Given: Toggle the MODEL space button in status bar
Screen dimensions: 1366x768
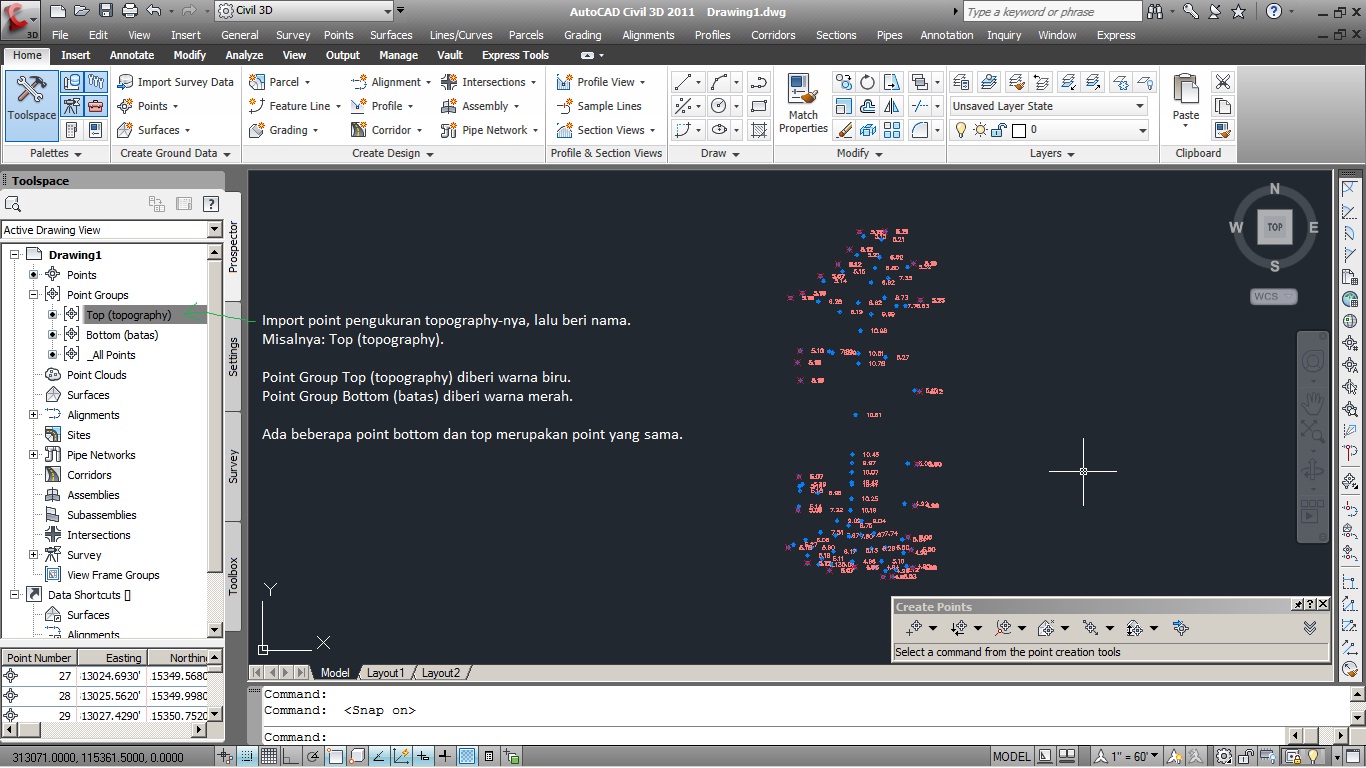Looking at the screenshot, I should point(1011,757).
